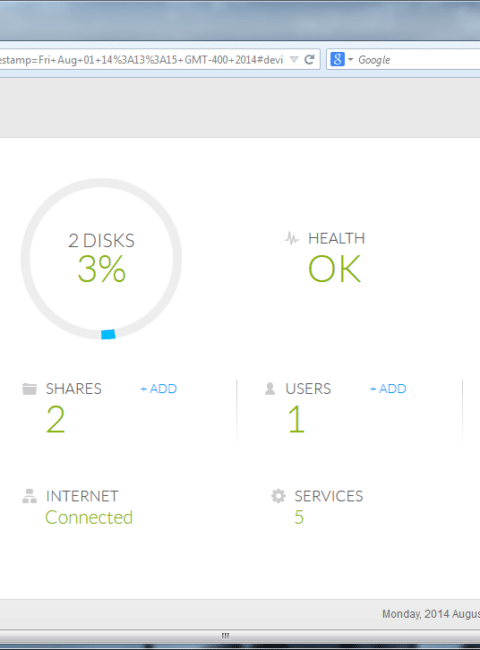
Task: Click the Health pulse icon
Action: tap(292, 238)
